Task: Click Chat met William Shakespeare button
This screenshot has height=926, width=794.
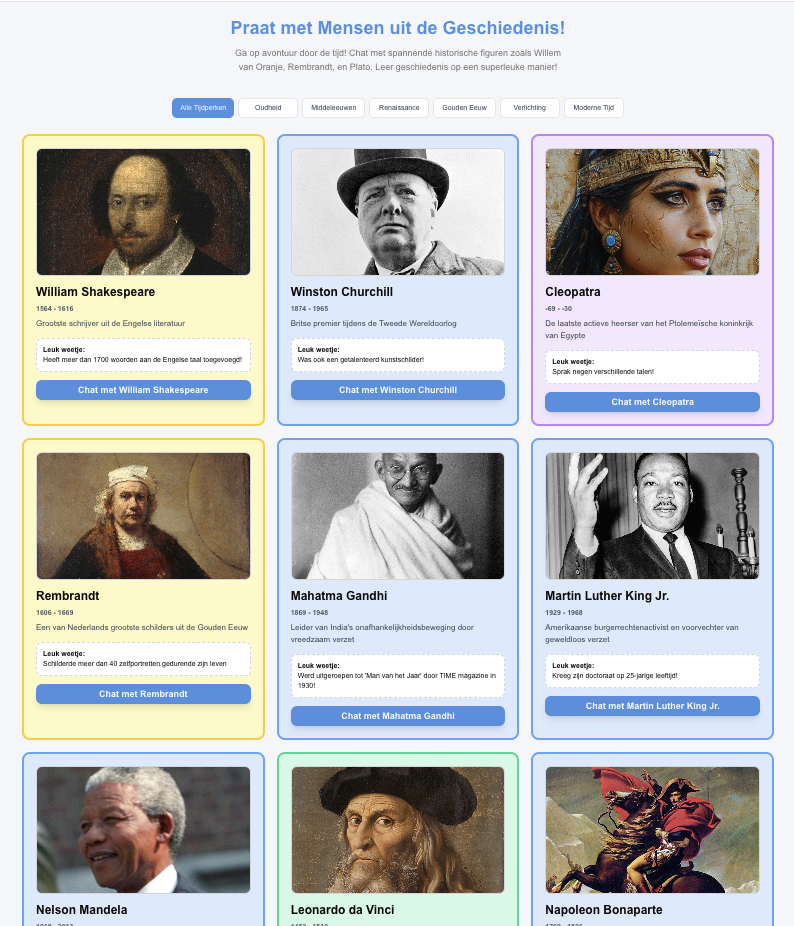Action: pos(143,390)
